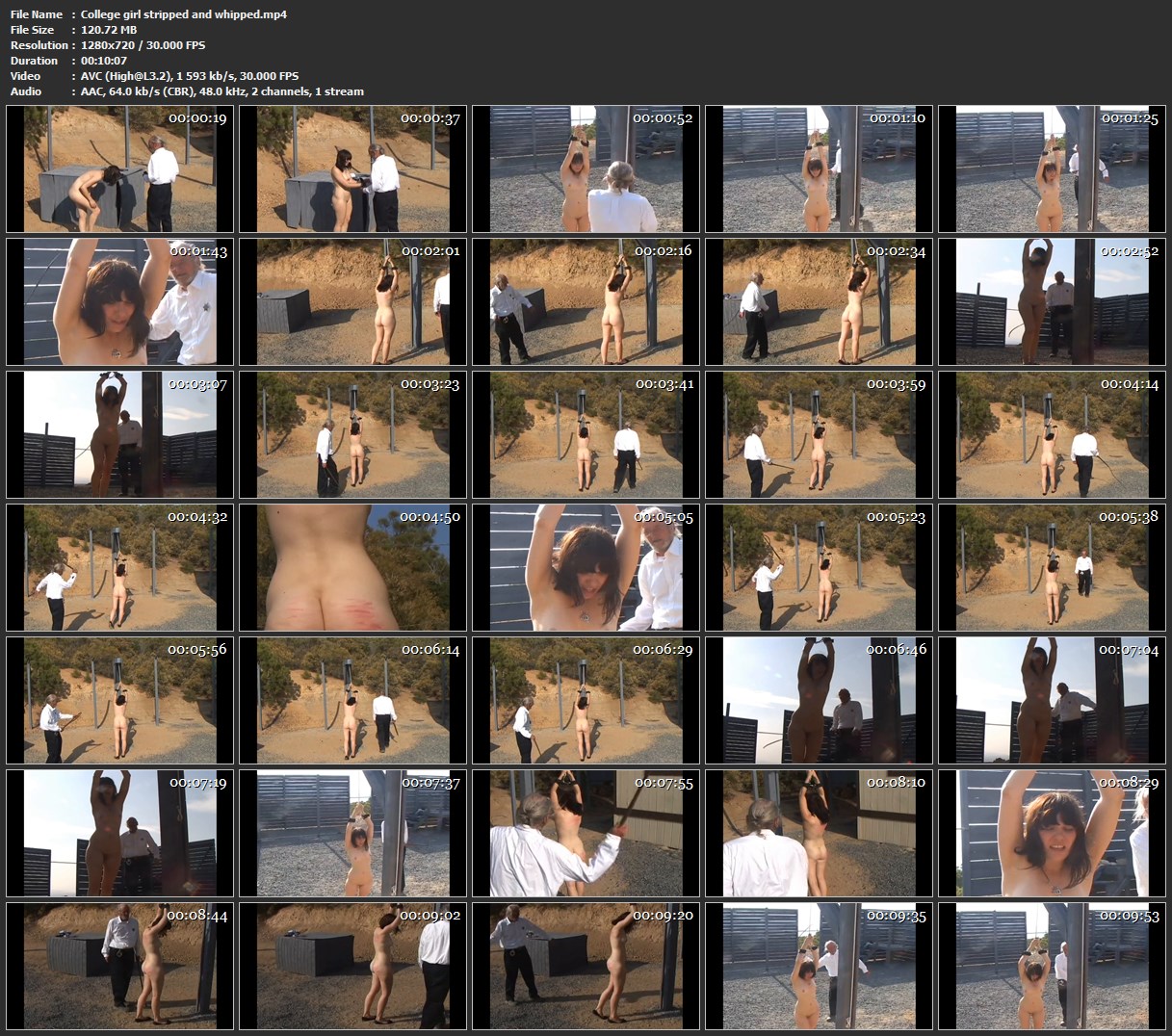
Task: Open the frame timestamped 00:02:52
Action: point(1053,302)
